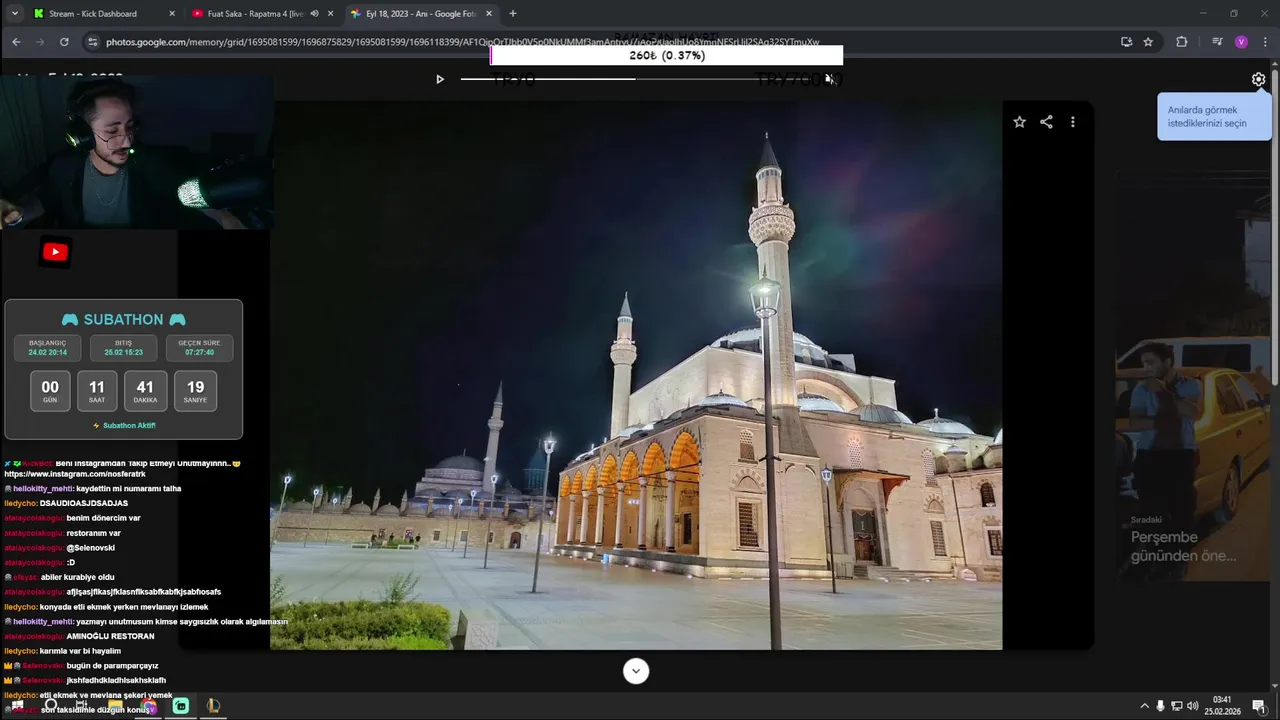Open the green app icon in taskbar
This screenshot has height=720, width=1280.
[x=181, y=706]
